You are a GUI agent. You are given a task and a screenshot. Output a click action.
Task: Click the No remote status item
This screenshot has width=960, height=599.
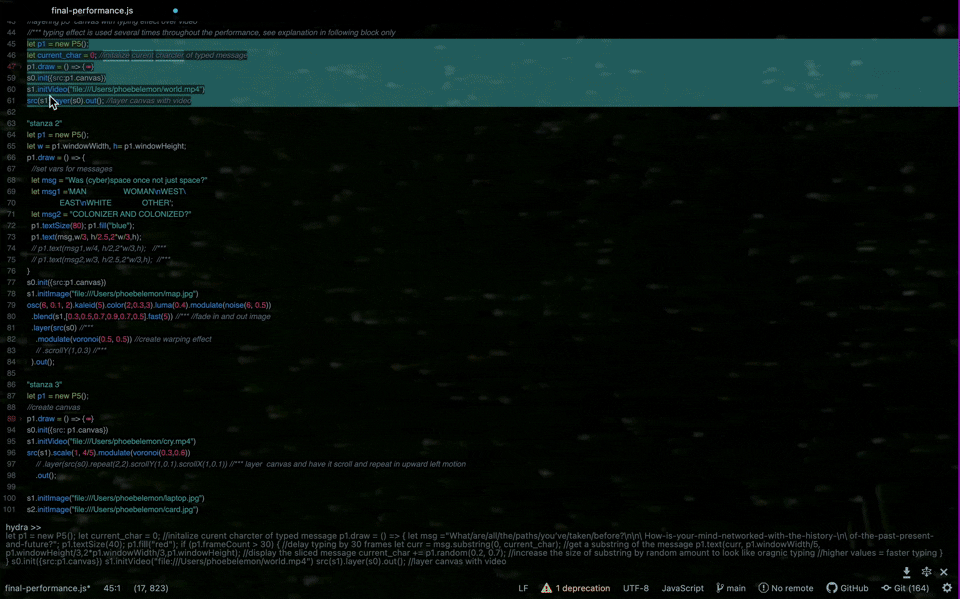[x=785, y=588]
